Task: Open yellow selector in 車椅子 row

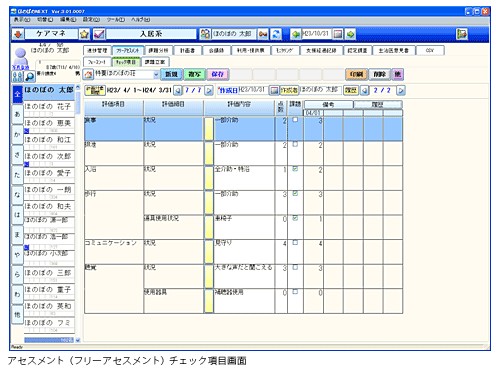Action: click(209, 227)
